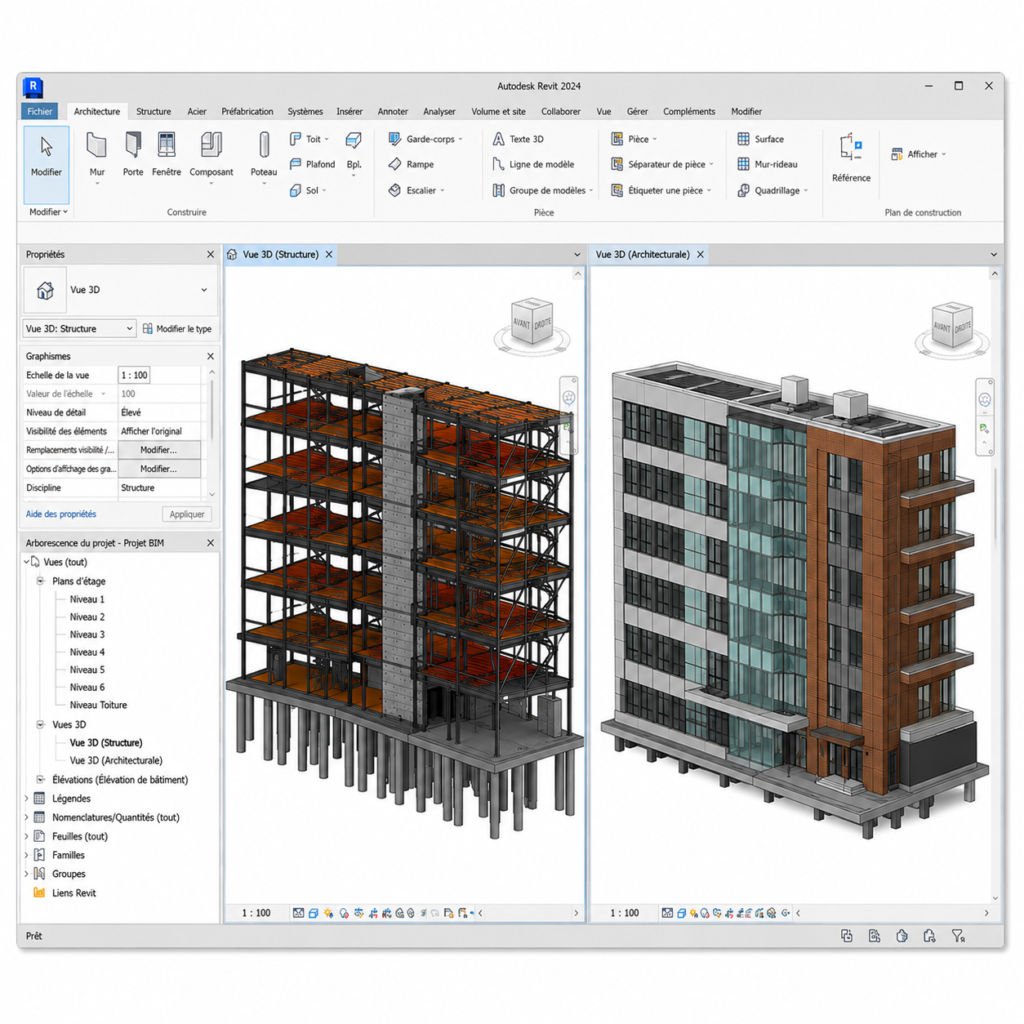Select the Composant tool
Screen dimensions: 1024x1024
point(211,157)
